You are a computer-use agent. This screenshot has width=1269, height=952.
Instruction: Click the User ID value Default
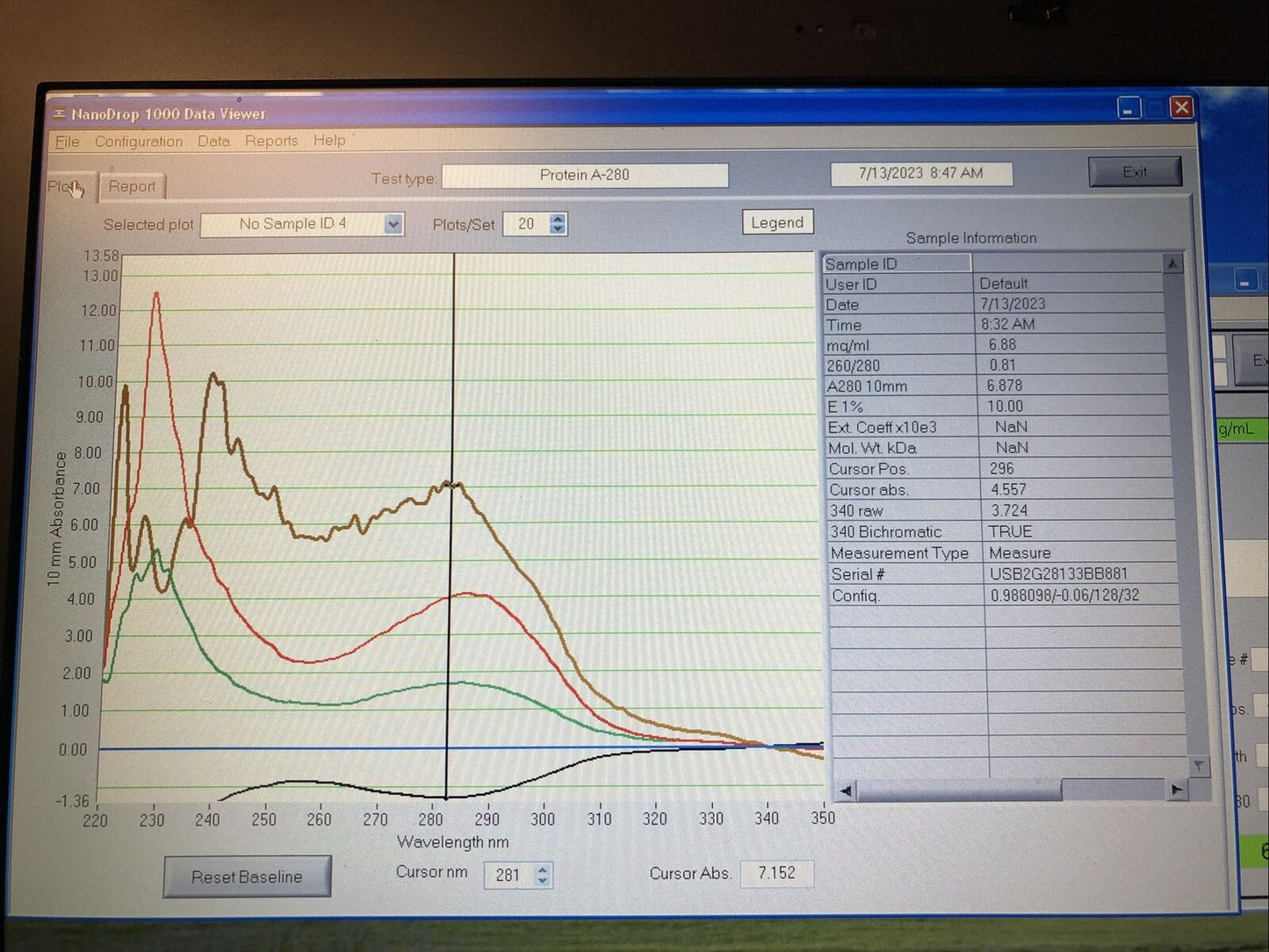pos(1003,284)
